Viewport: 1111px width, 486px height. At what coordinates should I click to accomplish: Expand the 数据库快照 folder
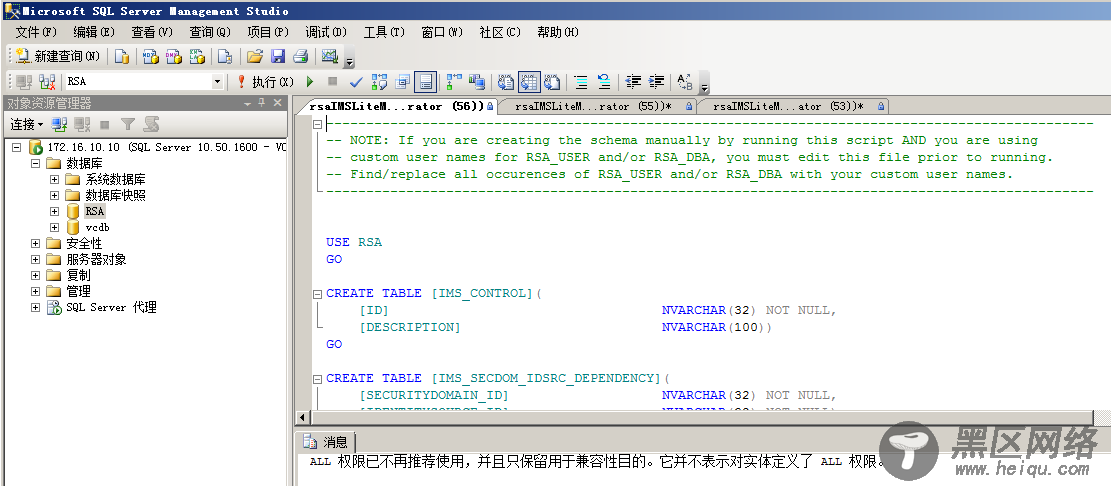point(55,195)
